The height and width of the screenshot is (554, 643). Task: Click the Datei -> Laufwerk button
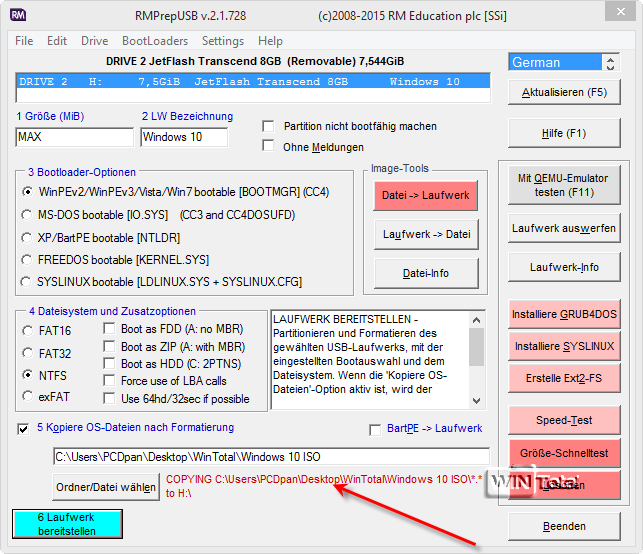click(426, 195)
